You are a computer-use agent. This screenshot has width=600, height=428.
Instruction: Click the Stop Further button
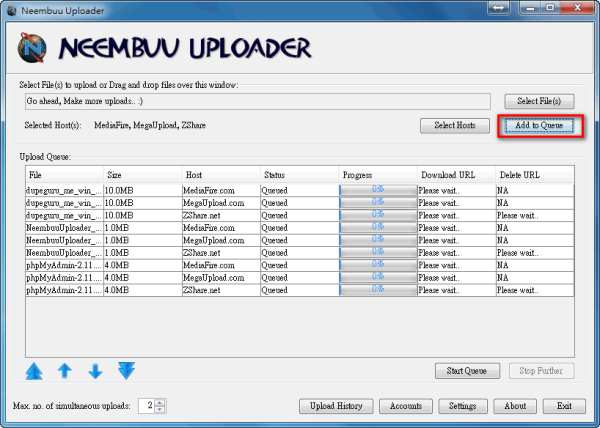coord(541,371)
